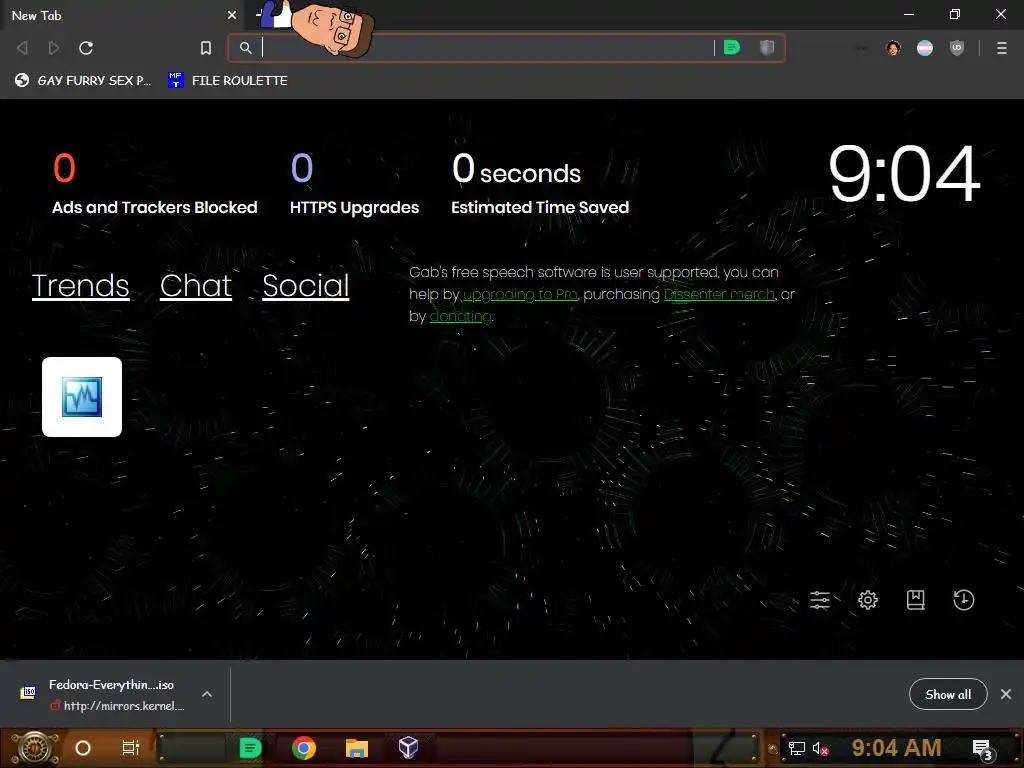Viewport: 1024px width, 768px height.
Task: Click the muted volume tray icon
Action: (x=820, y=748)
